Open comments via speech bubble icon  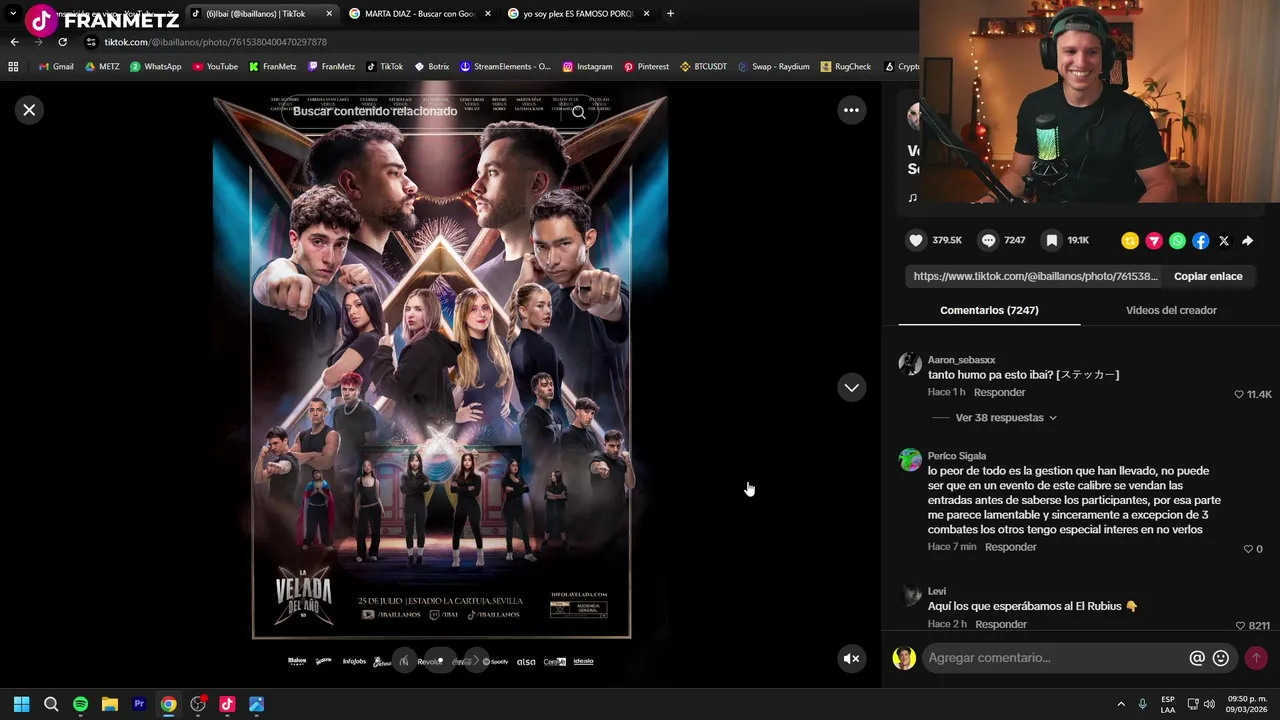coord(988,240)
